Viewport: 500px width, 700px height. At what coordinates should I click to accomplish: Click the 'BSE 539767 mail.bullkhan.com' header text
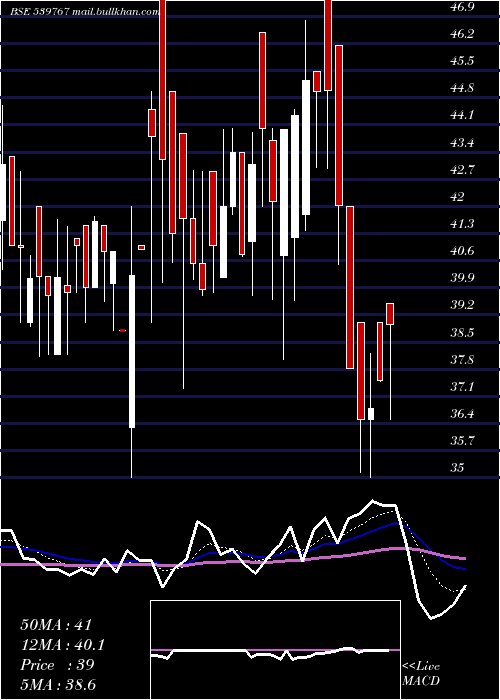pyautogui.click(x=84, y=12)
